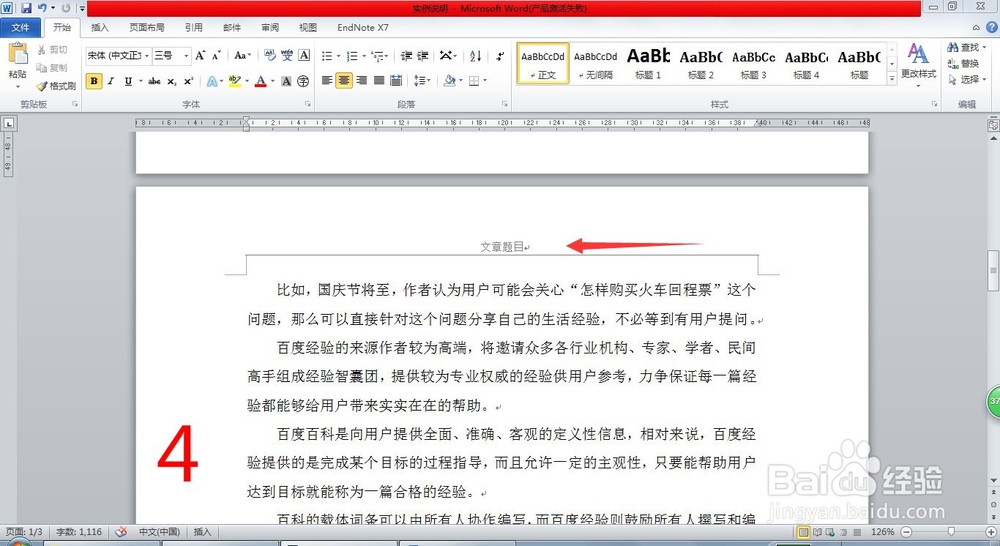The height and width of the screenshot is (546, 1000).
Task: Click the Distributed alignment icon
Action: [396, 80]
